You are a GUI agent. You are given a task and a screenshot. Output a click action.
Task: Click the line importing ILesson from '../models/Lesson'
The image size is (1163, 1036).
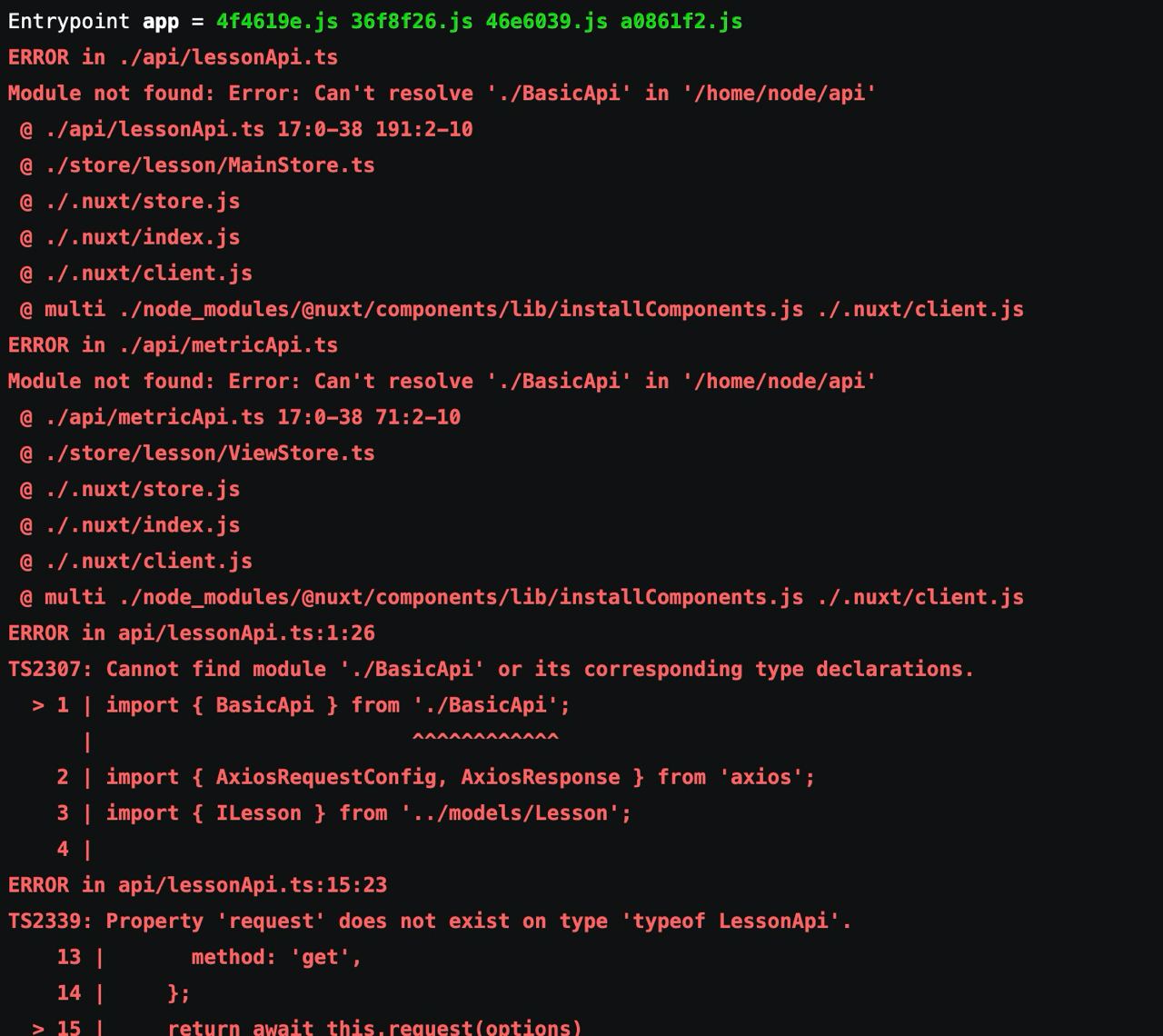344,813
